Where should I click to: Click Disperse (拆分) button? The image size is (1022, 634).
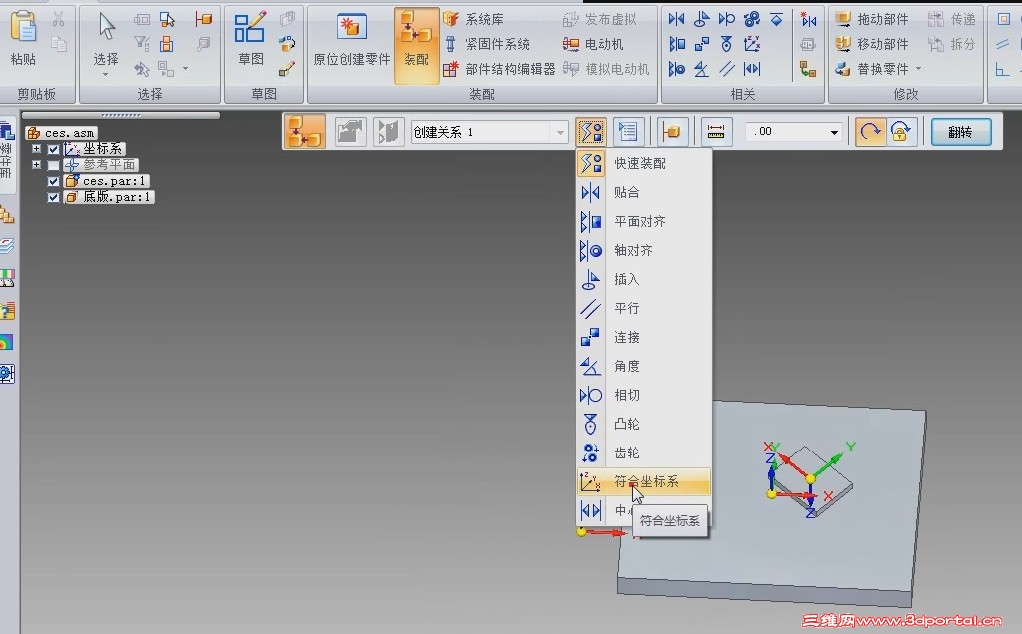[952, 44]
